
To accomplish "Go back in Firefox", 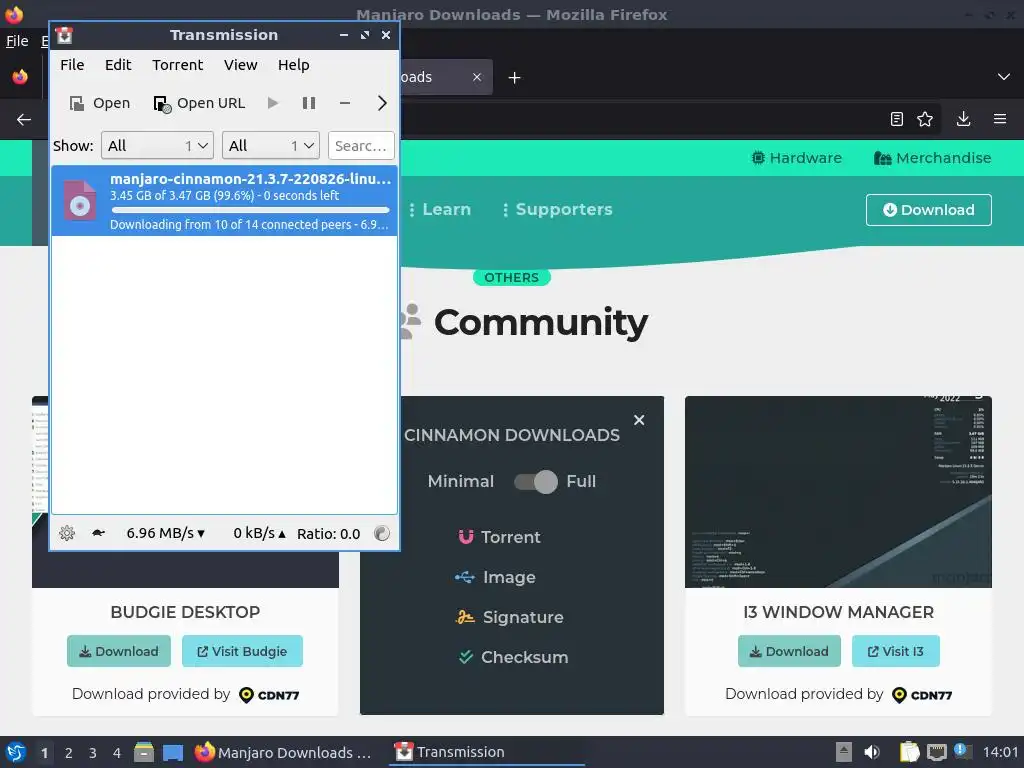I will [x=24, y=120].
